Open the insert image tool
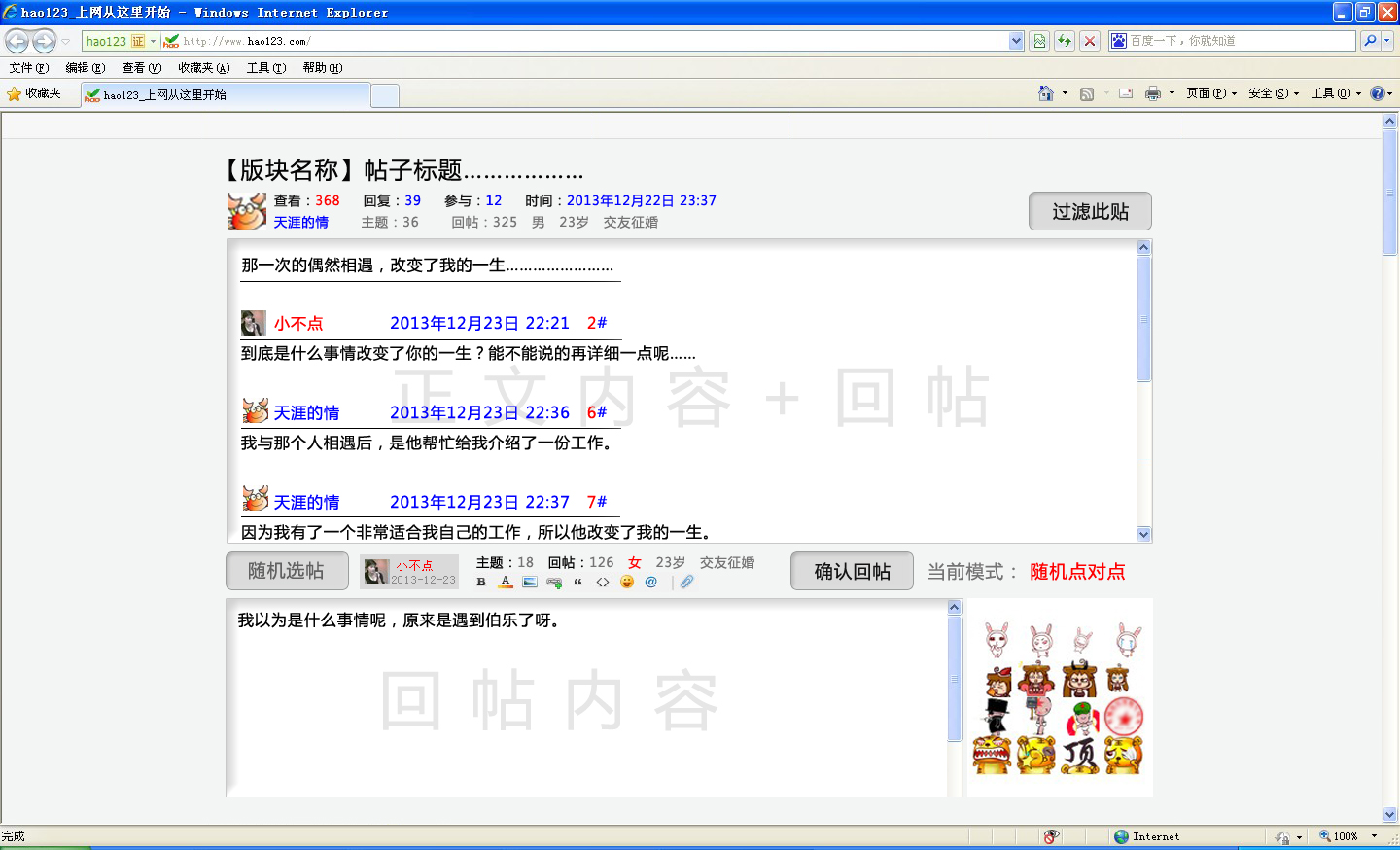The width and height of the screenshot is (1400, 850). point(529,582)
